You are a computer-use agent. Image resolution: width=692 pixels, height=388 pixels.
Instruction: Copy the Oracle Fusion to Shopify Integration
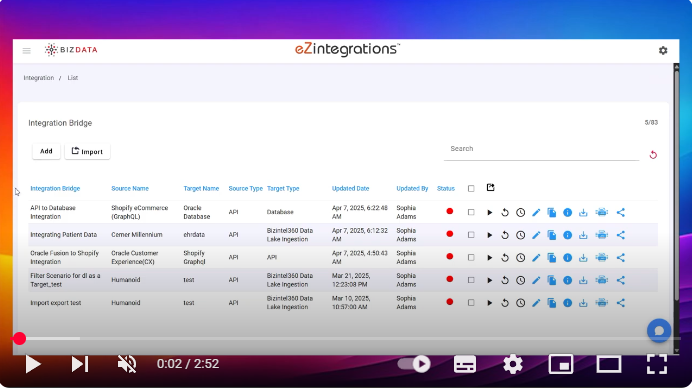coord(552,258)
